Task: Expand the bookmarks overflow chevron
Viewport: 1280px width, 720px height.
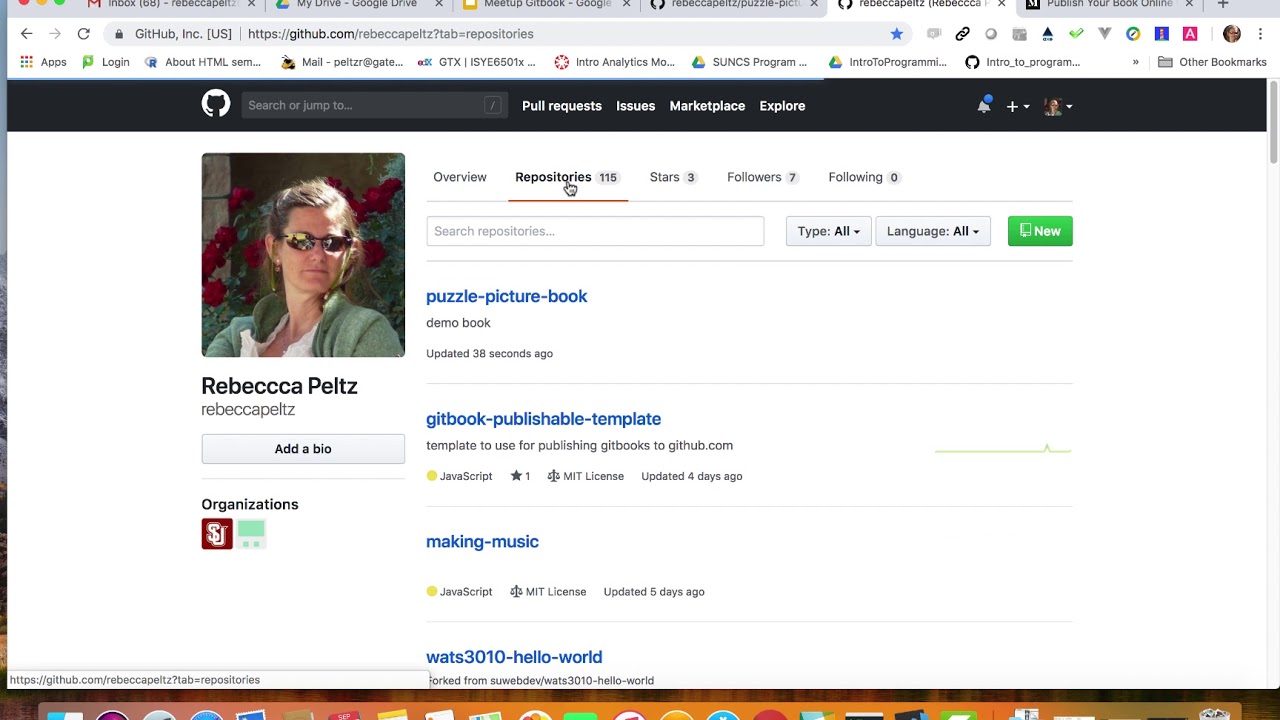Action: pyautogui.click(x=1135, y=62)
